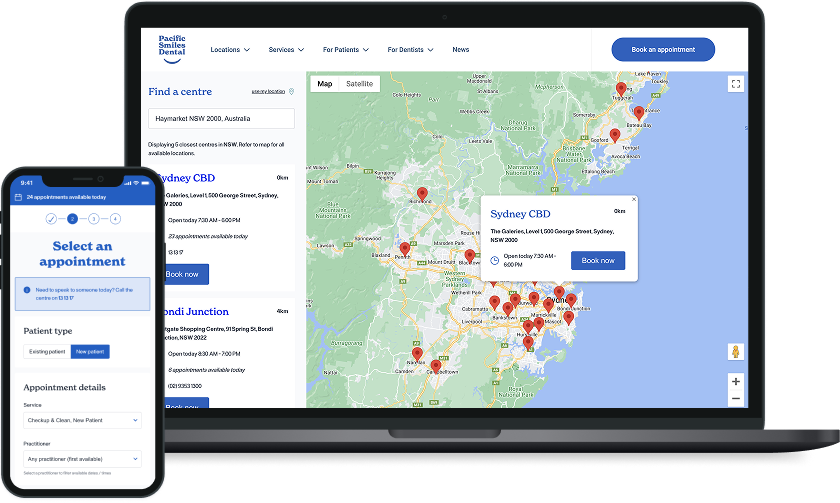Select step 2 in phone progress
Screen dimensions: 840x503
[x=72, y=219]
